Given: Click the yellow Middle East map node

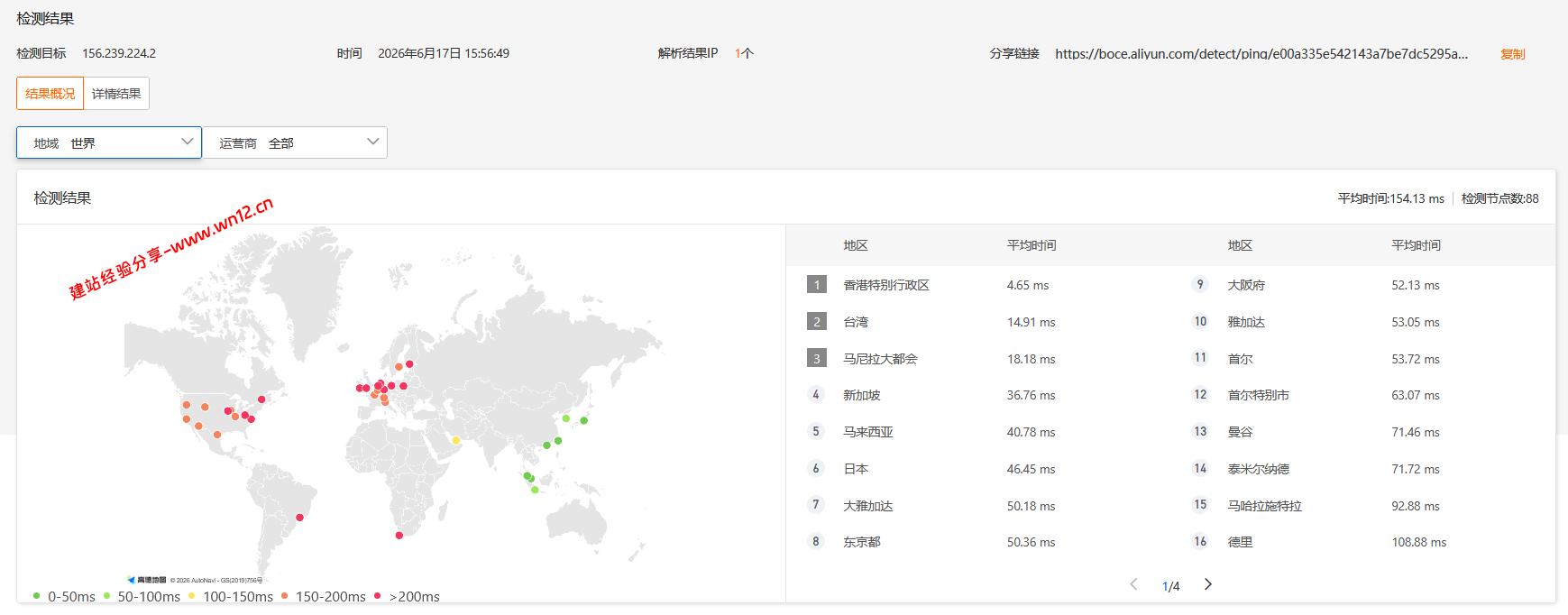Looking at the screenshot, I should coord(455,440).
